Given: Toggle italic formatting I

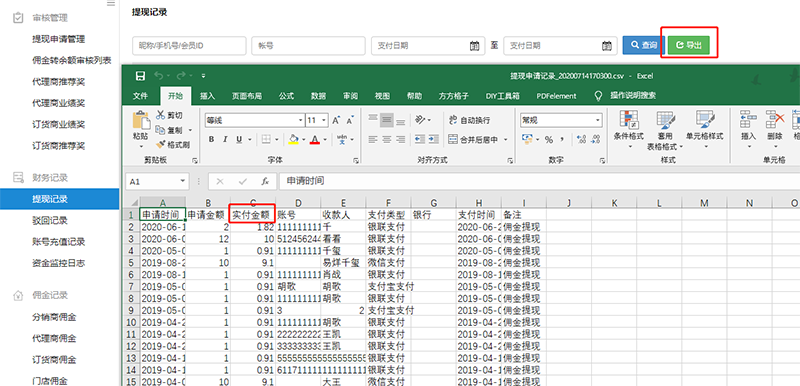Looking at the screenshot, I should click(224, 139).
